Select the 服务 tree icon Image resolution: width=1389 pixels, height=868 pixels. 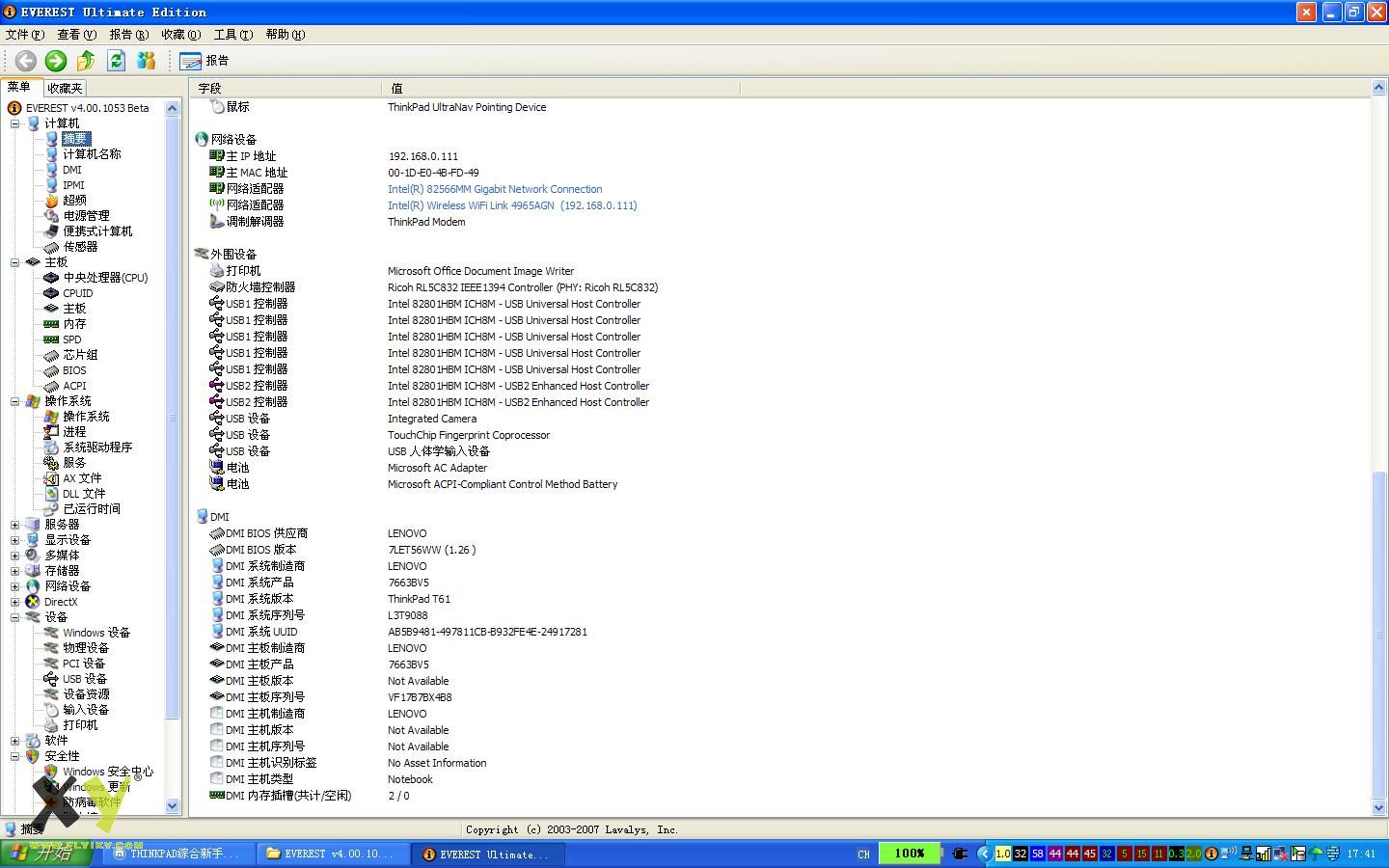(51, 463)
